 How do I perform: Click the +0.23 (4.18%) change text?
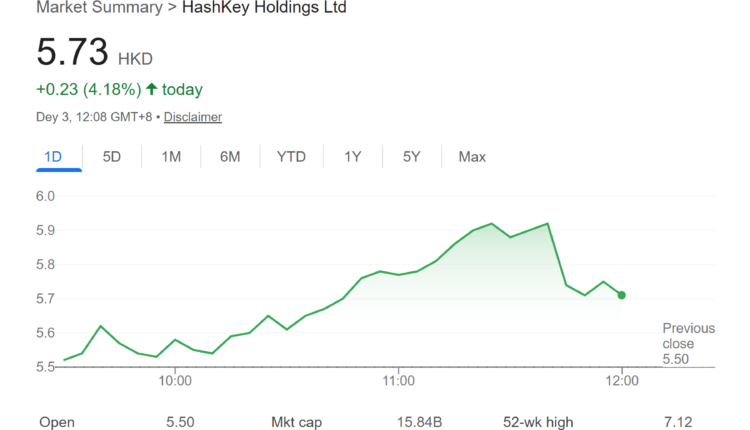click(x=89, y=90)
